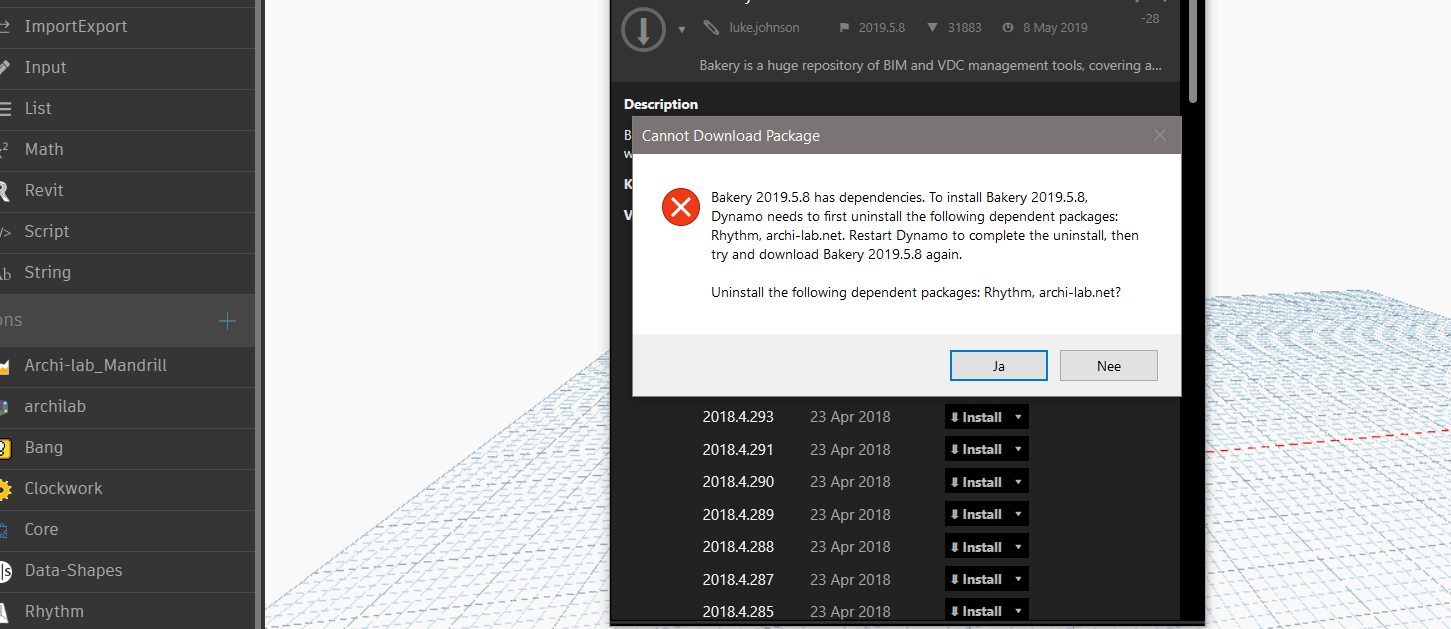Open Archi-lab_Mandrill package in library
Viewport: 1451px width, 629px height.
127,366
